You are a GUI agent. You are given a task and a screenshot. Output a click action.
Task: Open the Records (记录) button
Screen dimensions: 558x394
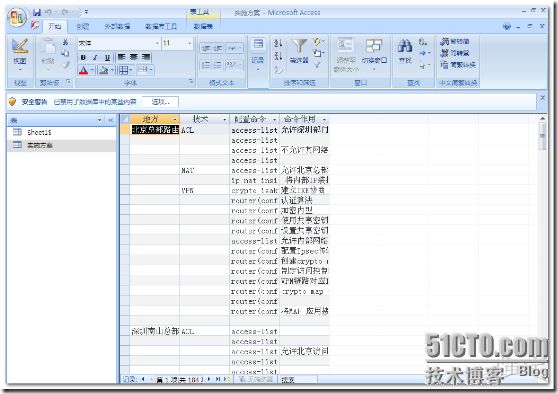tap(258, 53)
